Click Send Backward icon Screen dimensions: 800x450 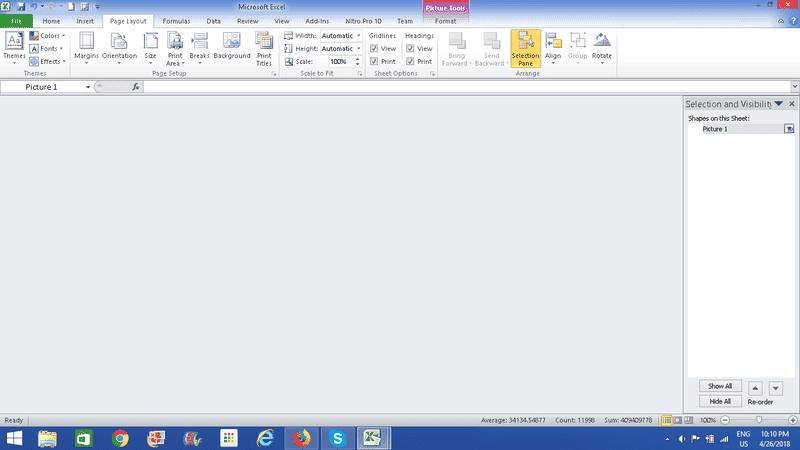[492, 41]
